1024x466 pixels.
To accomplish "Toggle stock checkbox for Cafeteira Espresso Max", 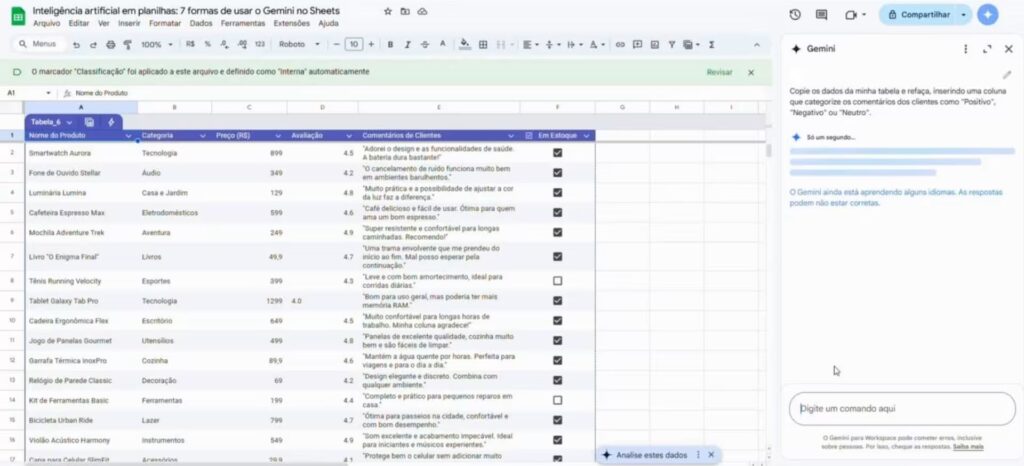I will pos(557,213).
